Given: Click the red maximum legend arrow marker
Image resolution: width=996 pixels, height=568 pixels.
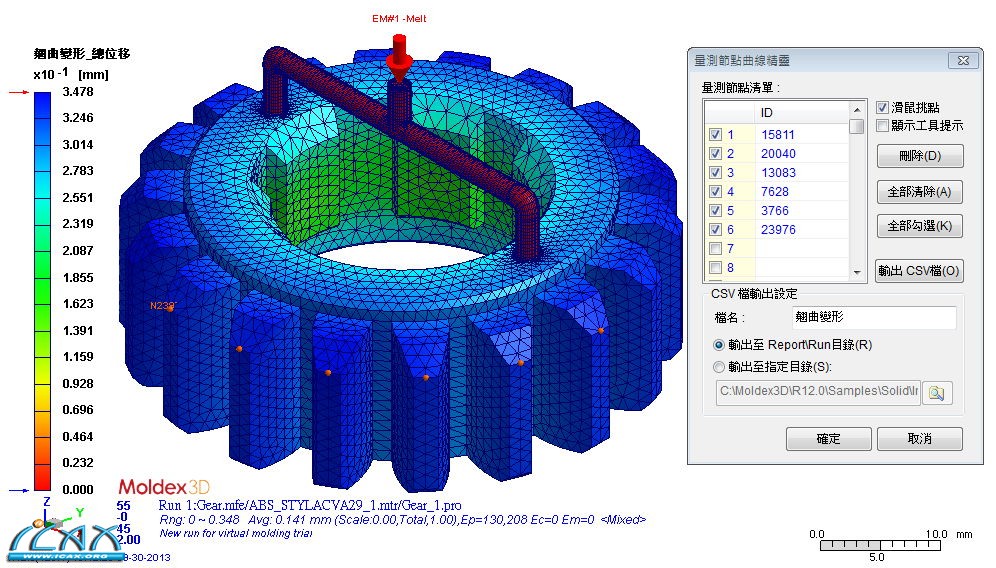Looking at the screenshot, I should click(x=18, y=92).
